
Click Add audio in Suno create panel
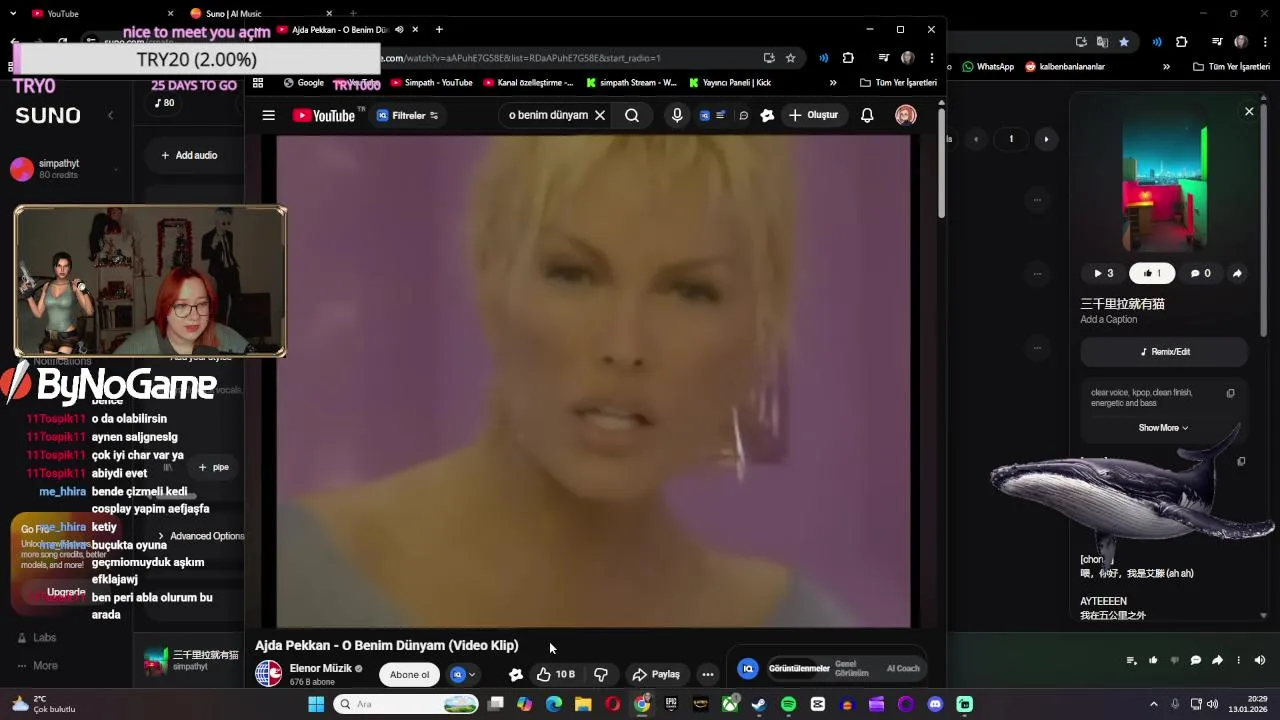point(189,155)
